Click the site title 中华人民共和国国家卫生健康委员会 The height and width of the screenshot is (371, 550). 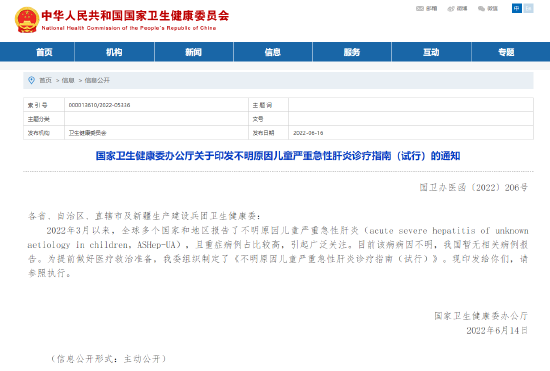click(x=135, y=15)
